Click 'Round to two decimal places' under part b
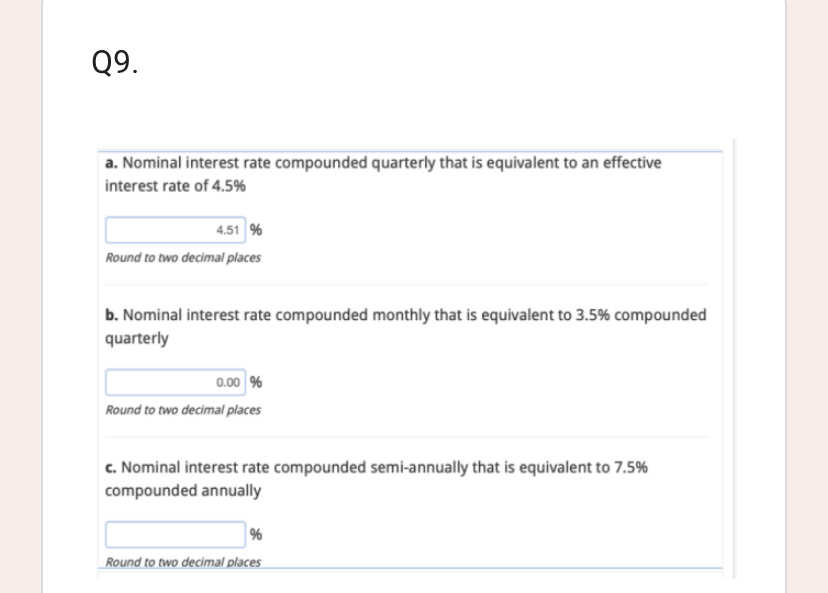Viewport: 828px width, 593px height. coord(182,410)
